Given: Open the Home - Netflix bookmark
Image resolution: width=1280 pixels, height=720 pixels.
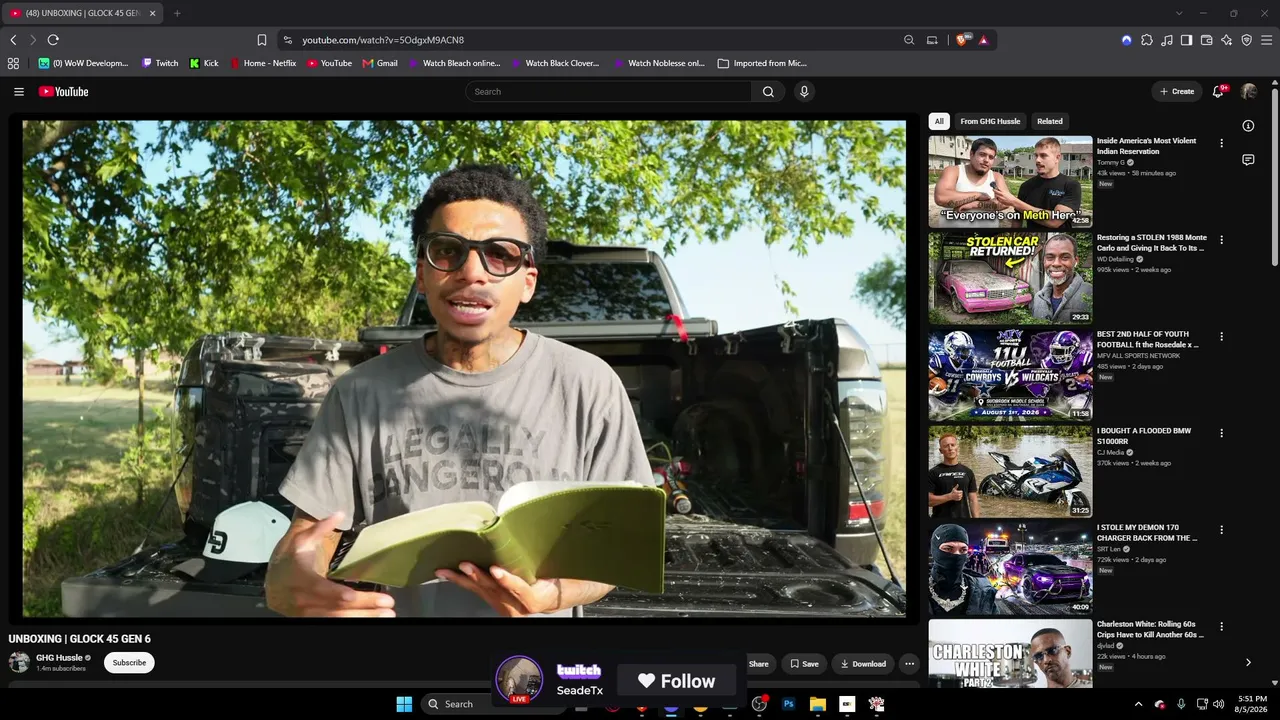Looking at the screenshot, I should pyautogui.click(x=264, y=63).
